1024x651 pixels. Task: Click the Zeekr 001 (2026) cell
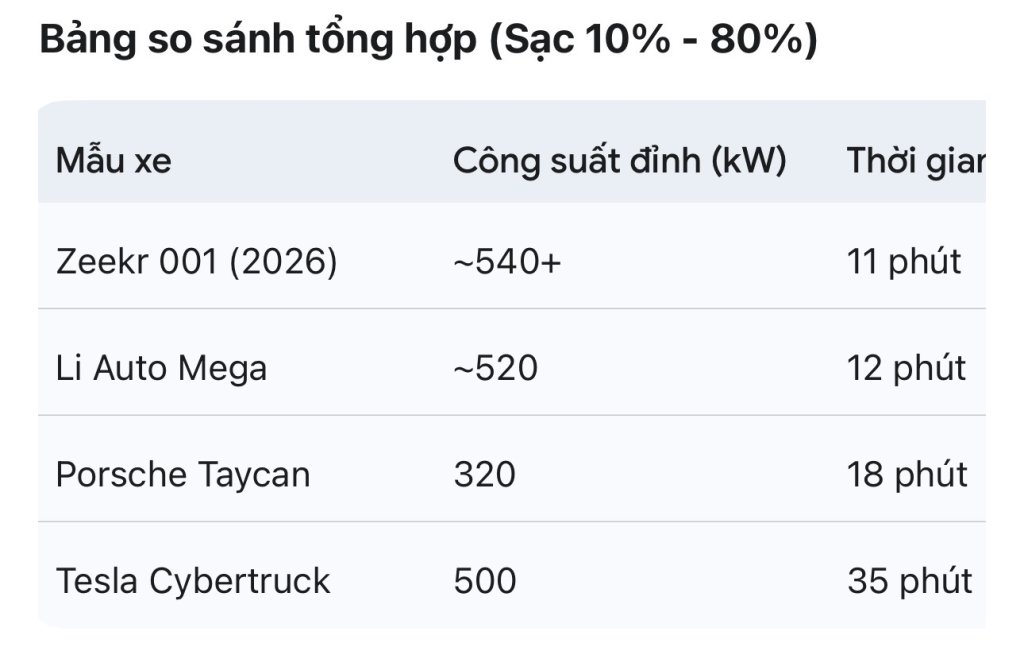197,262
